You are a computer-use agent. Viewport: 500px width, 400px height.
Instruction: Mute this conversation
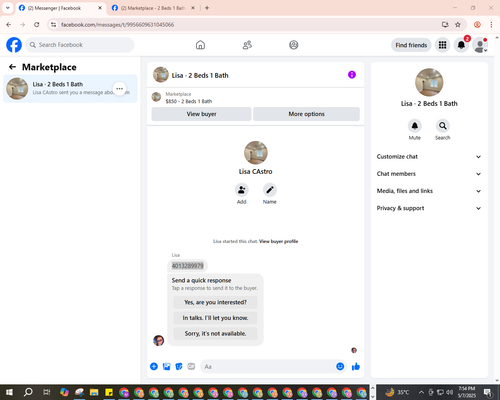(x=415, y=126)
